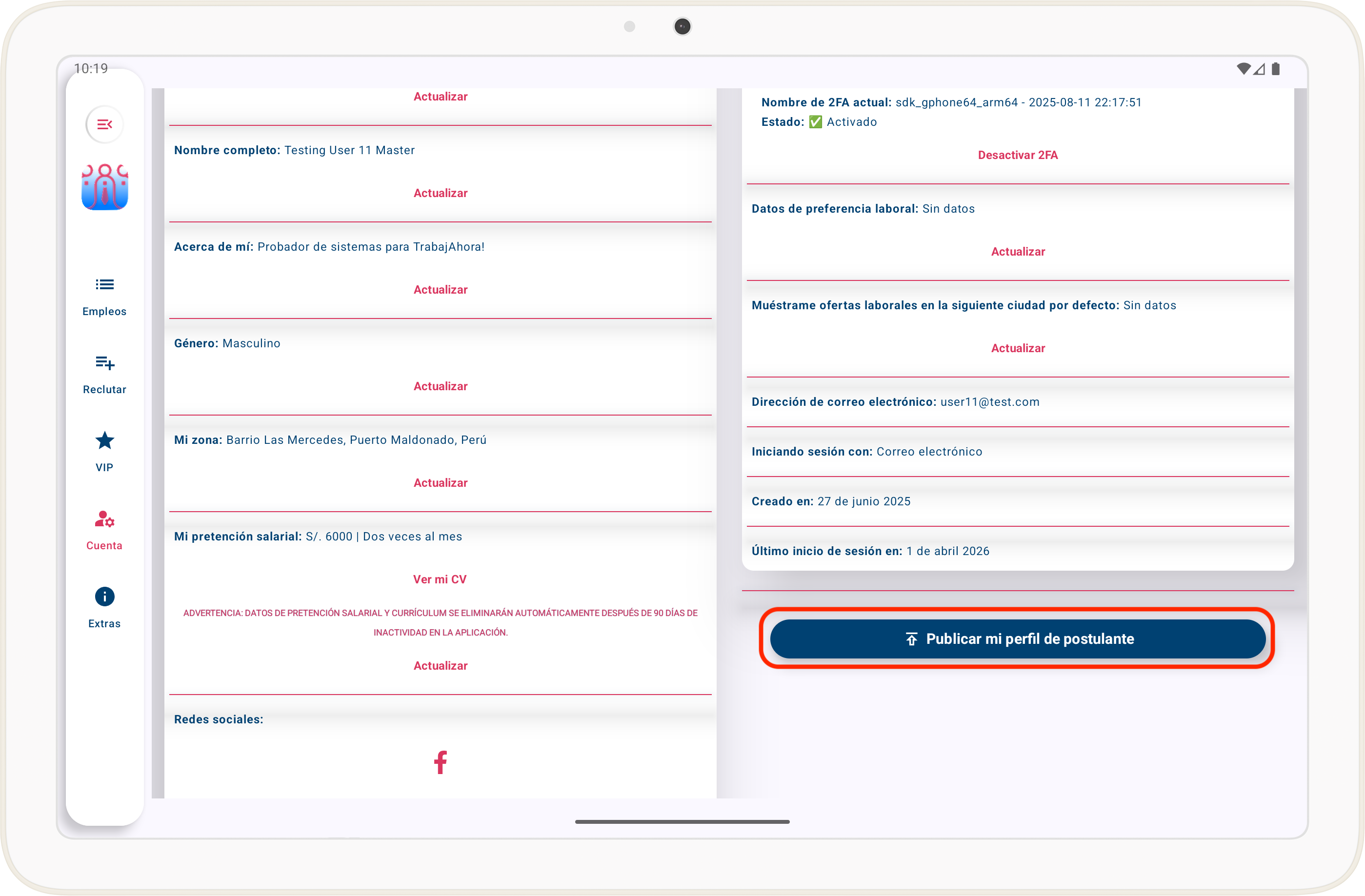
Task: Click the topmost Actualizar link
Action: pos(441,97)
